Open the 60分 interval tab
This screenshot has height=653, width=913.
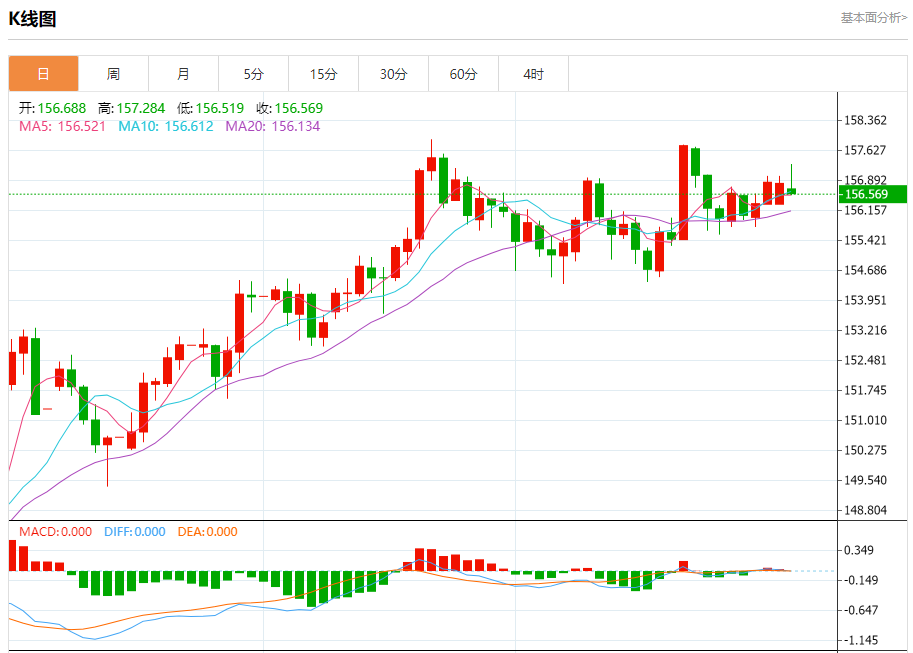(x=463, y=74)
